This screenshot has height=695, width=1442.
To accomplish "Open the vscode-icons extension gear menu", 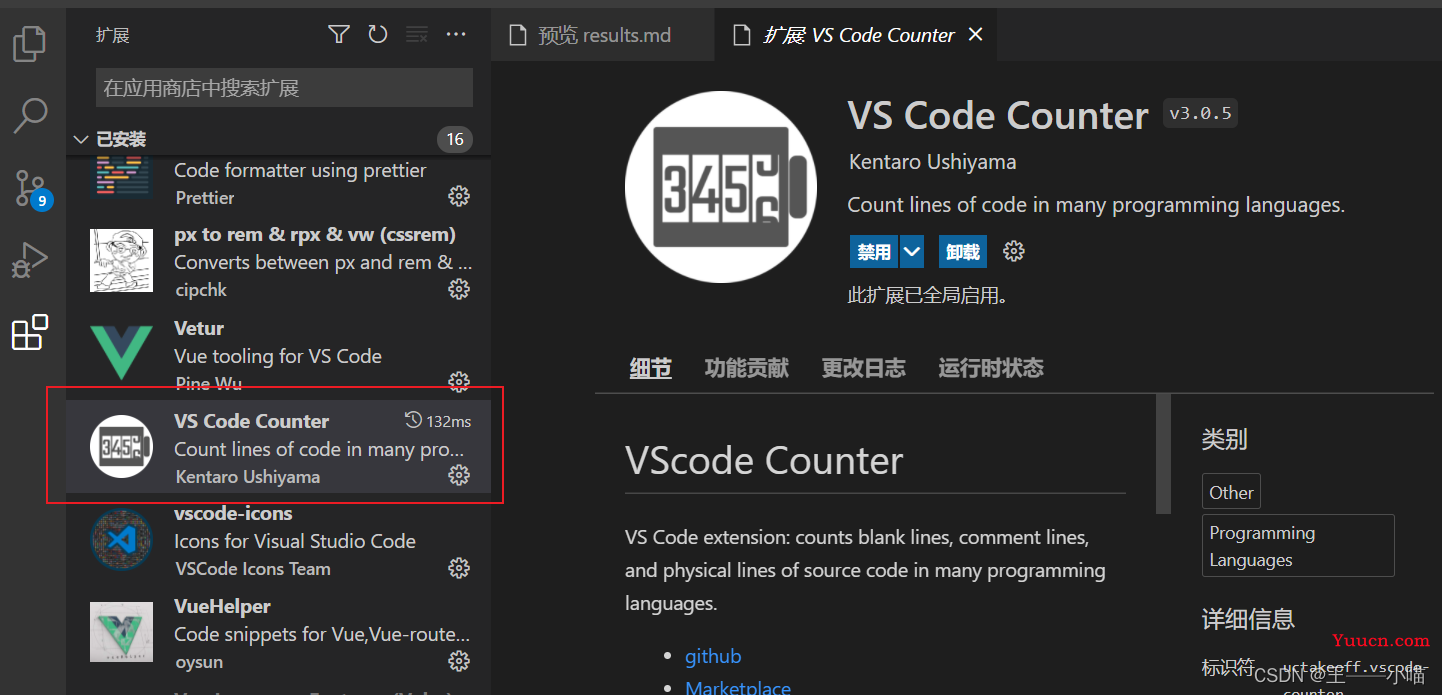I will pyautogui.click(x=459, y=568).
